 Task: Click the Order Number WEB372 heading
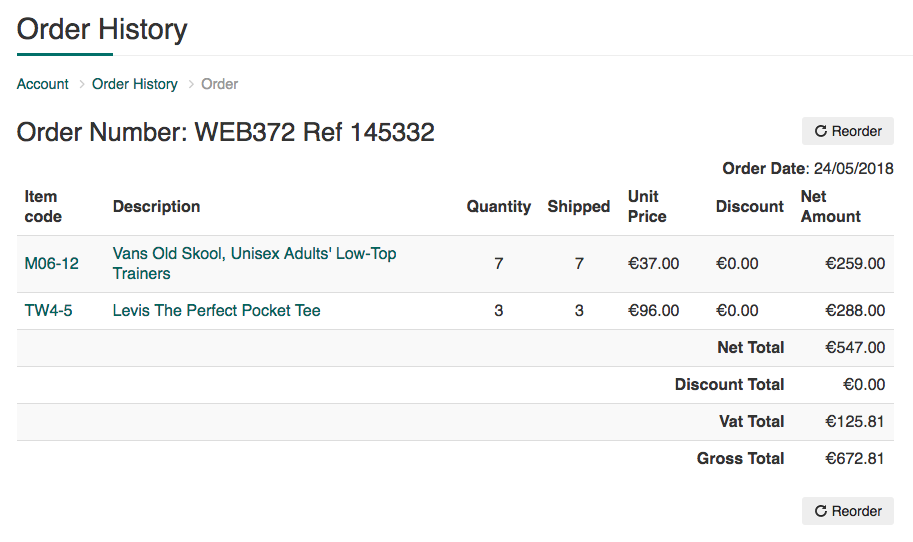pyautogui.click(x=226, y=132)
